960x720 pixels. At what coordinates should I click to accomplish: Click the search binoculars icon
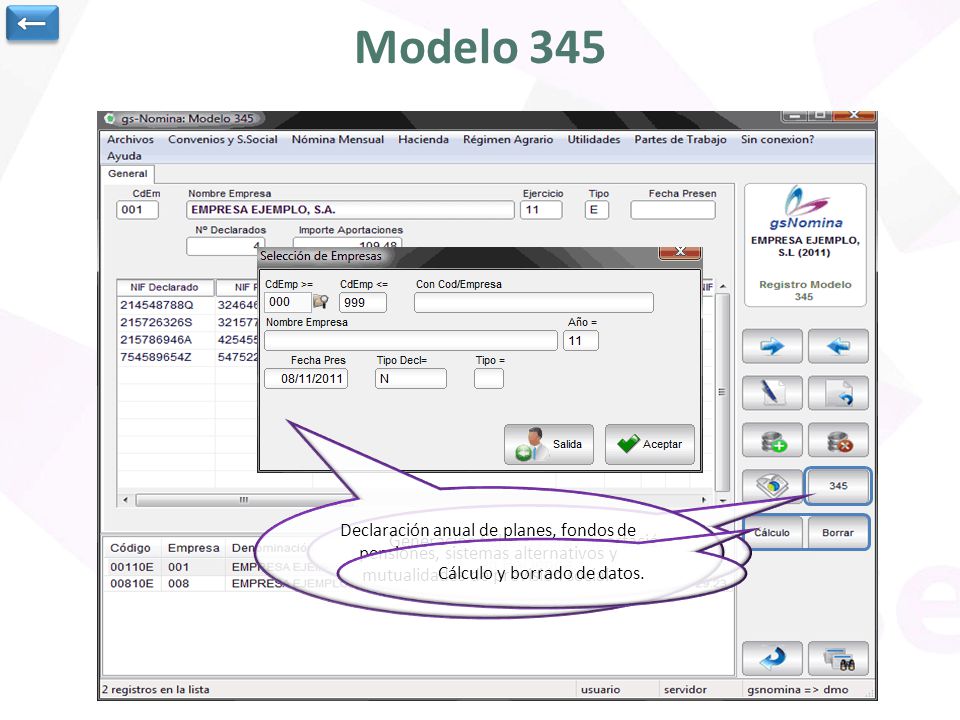pyautogui.click(x=838, y=658)
